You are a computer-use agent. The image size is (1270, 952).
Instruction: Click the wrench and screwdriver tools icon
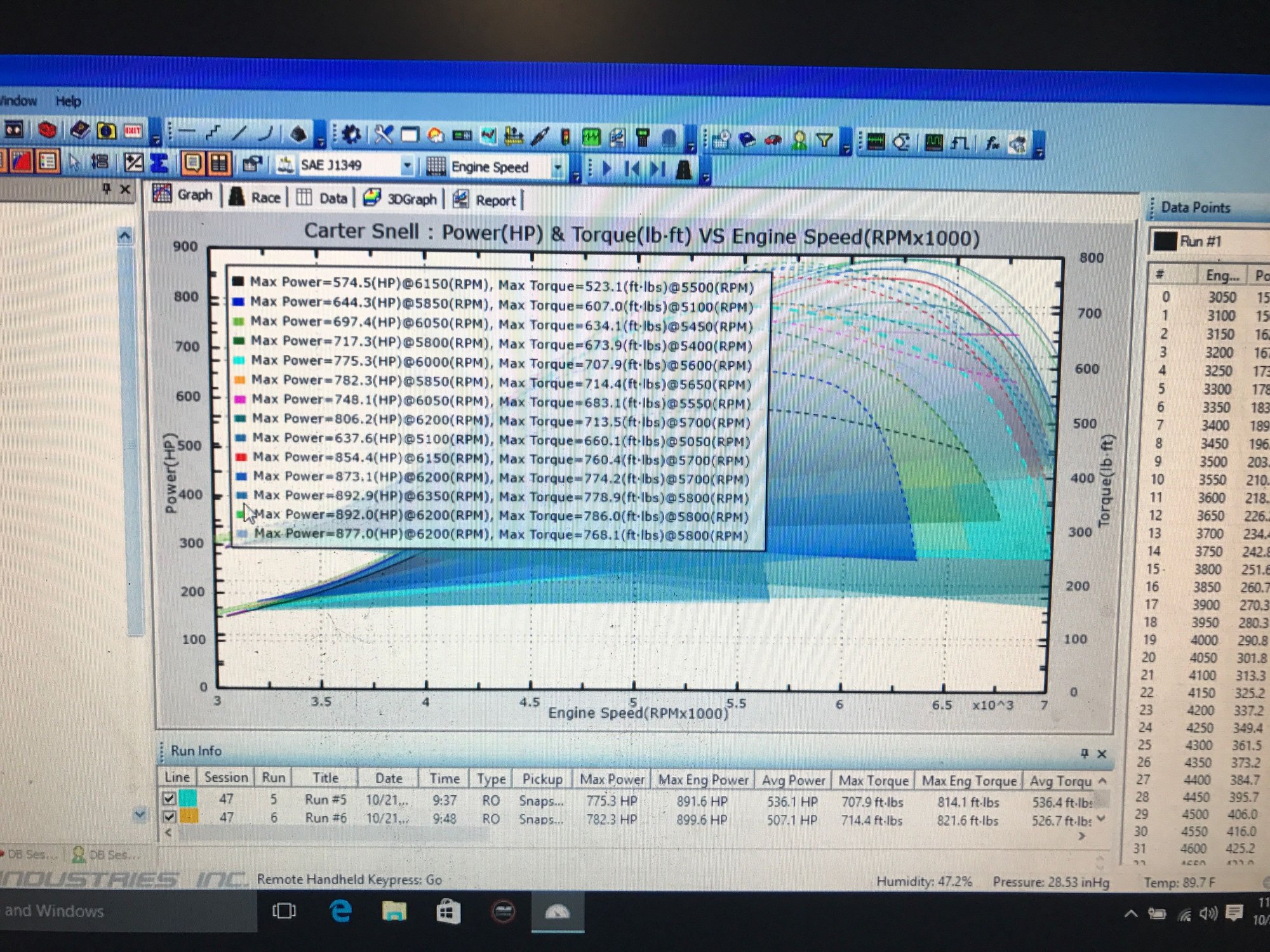coord(383,135)
